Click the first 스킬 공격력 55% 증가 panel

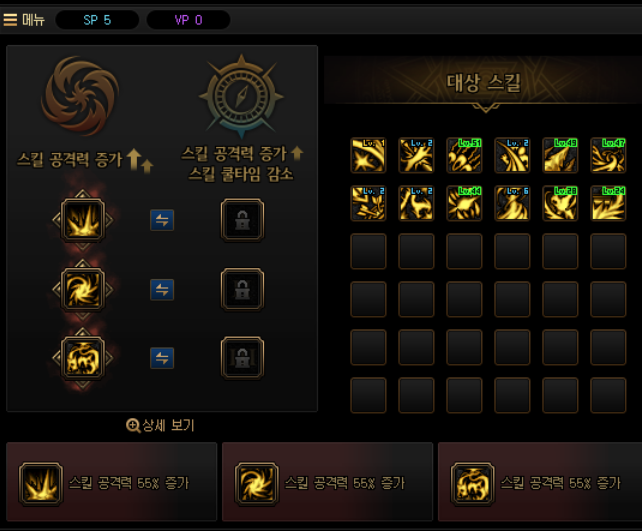111,481
